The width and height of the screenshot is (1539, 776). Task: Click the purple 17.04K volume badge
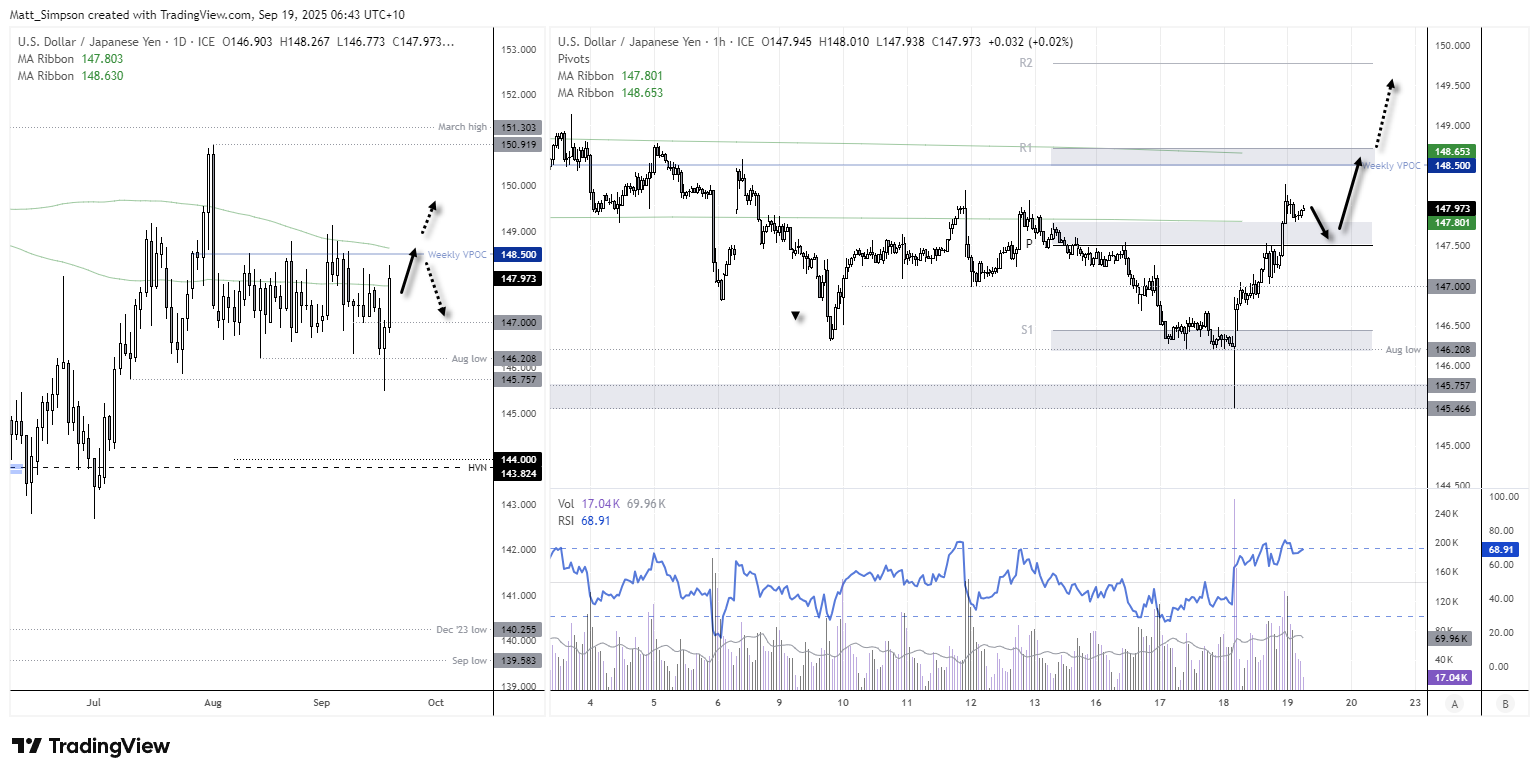point(1450,677)
